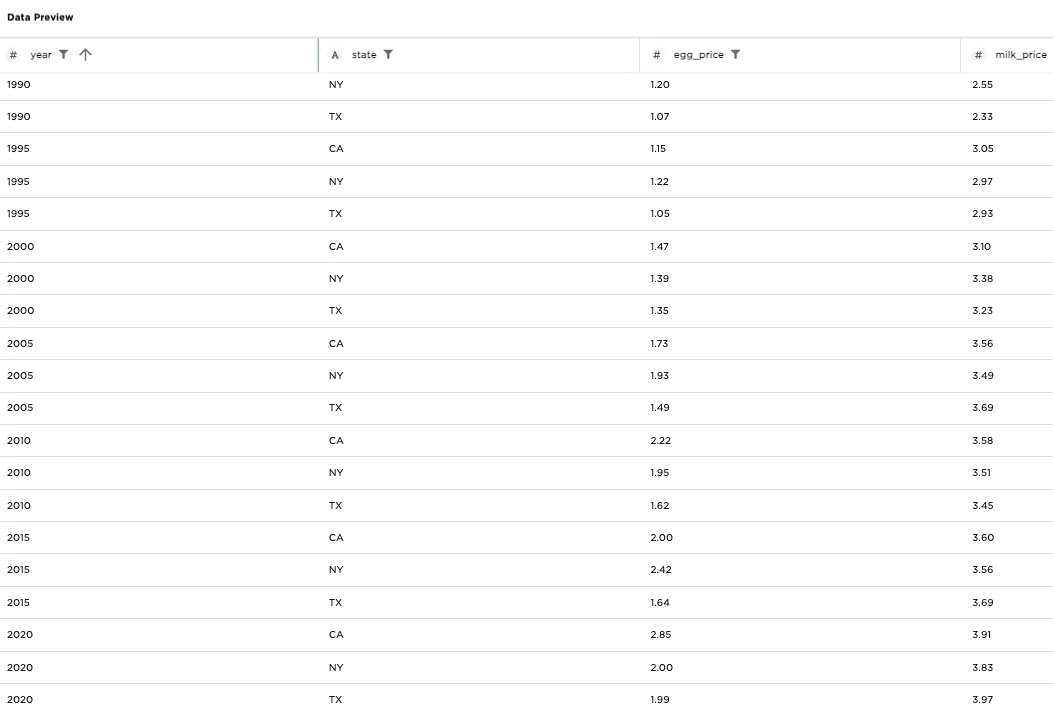Select the egg_price 2.42 cell for 2015 NY
Image resolution: width=1053 pixels, height=714 pixels.
tap(661, 569)
